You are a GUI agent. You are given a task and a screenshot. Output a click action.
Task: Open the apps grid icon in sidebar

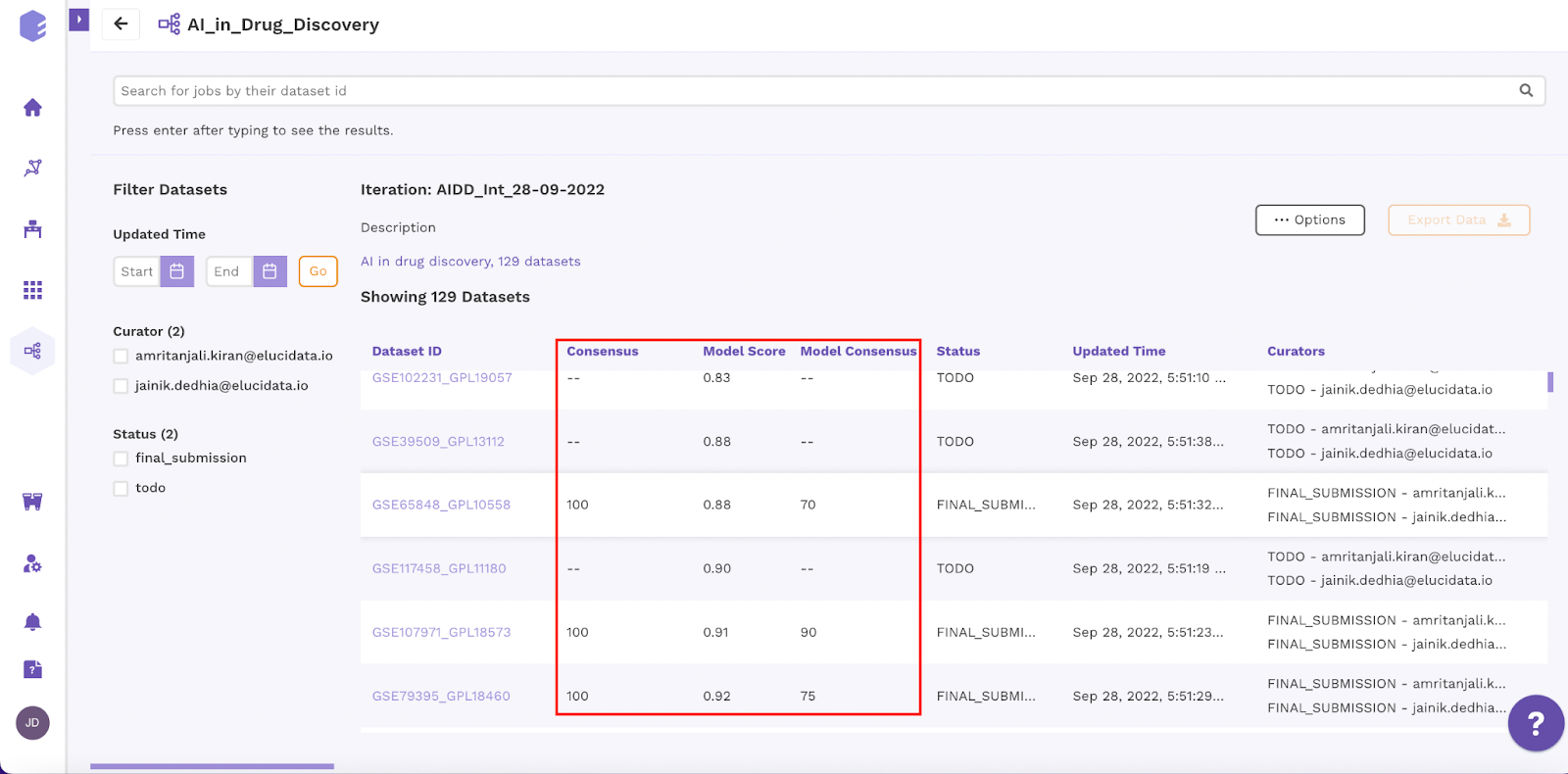[x=32, y=290]
